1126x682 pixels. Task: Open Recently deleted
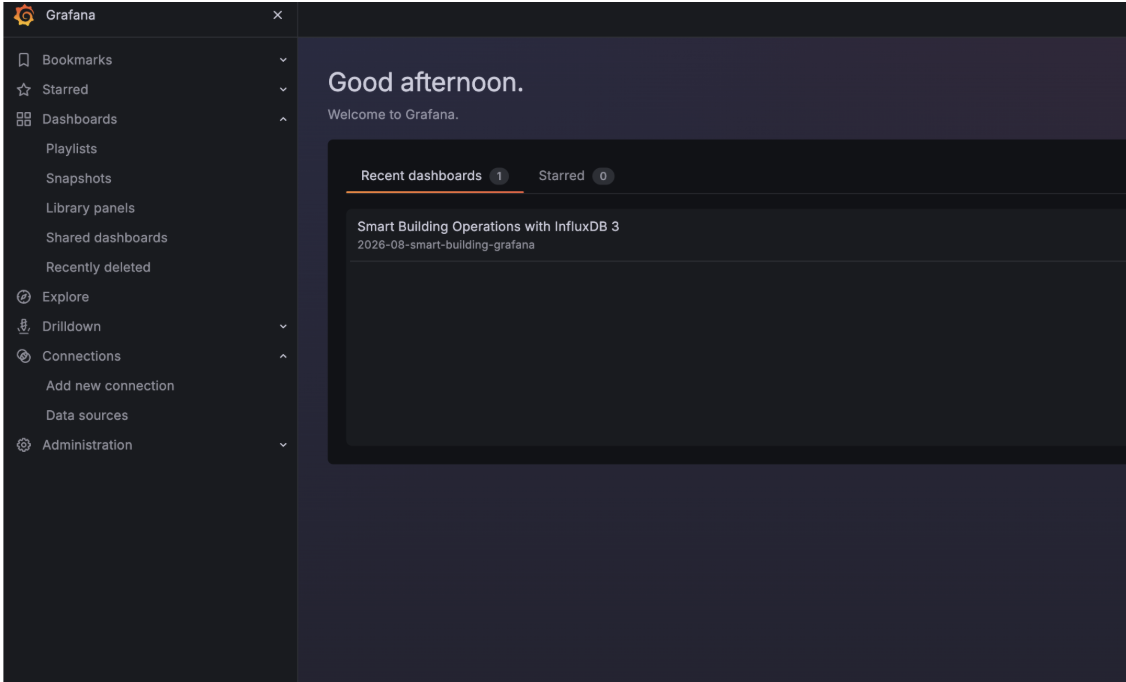[98, 267]
